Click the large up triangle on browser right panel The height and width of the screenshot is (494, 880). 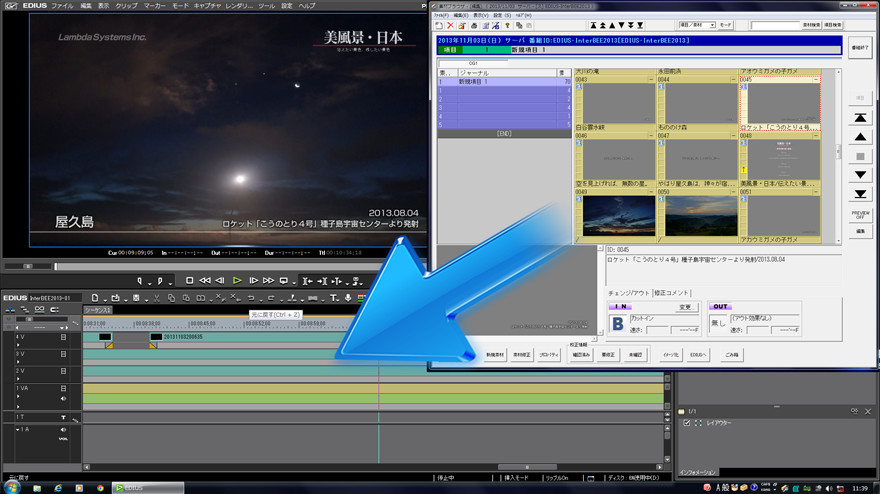point(860,137)
